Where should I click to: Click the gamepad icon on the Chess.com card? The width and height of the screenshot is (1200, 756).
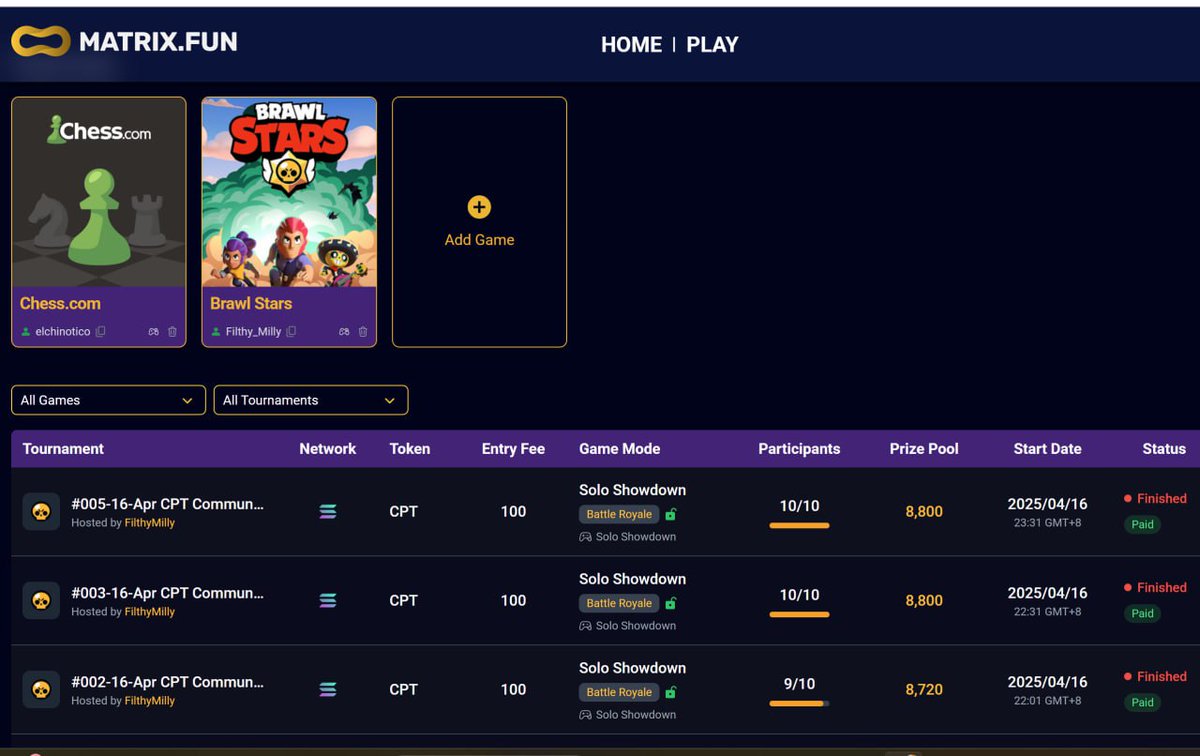tap(153, 332)
